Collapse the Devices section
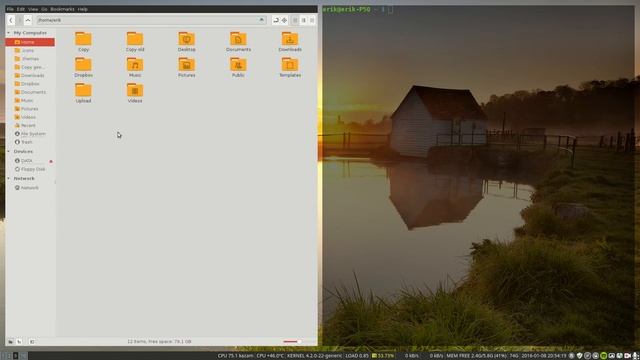 (9, 151)
